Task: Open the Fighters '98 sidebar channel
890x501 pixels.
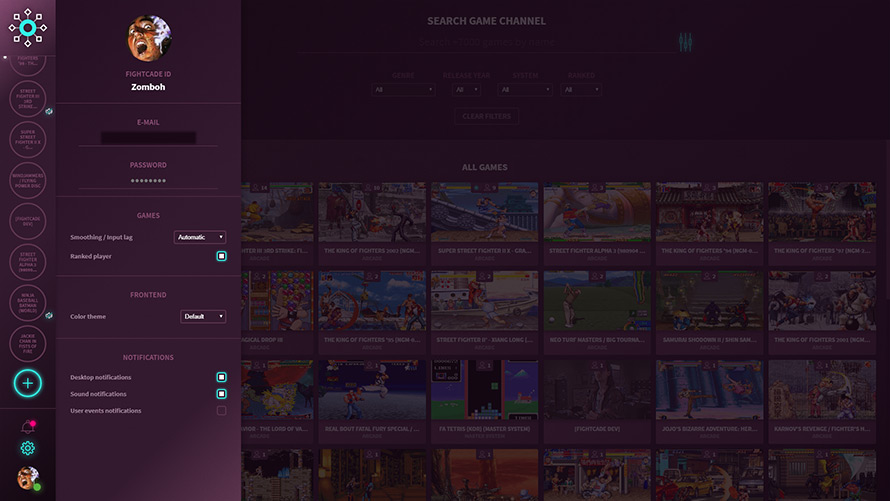Action: [27, 64]
